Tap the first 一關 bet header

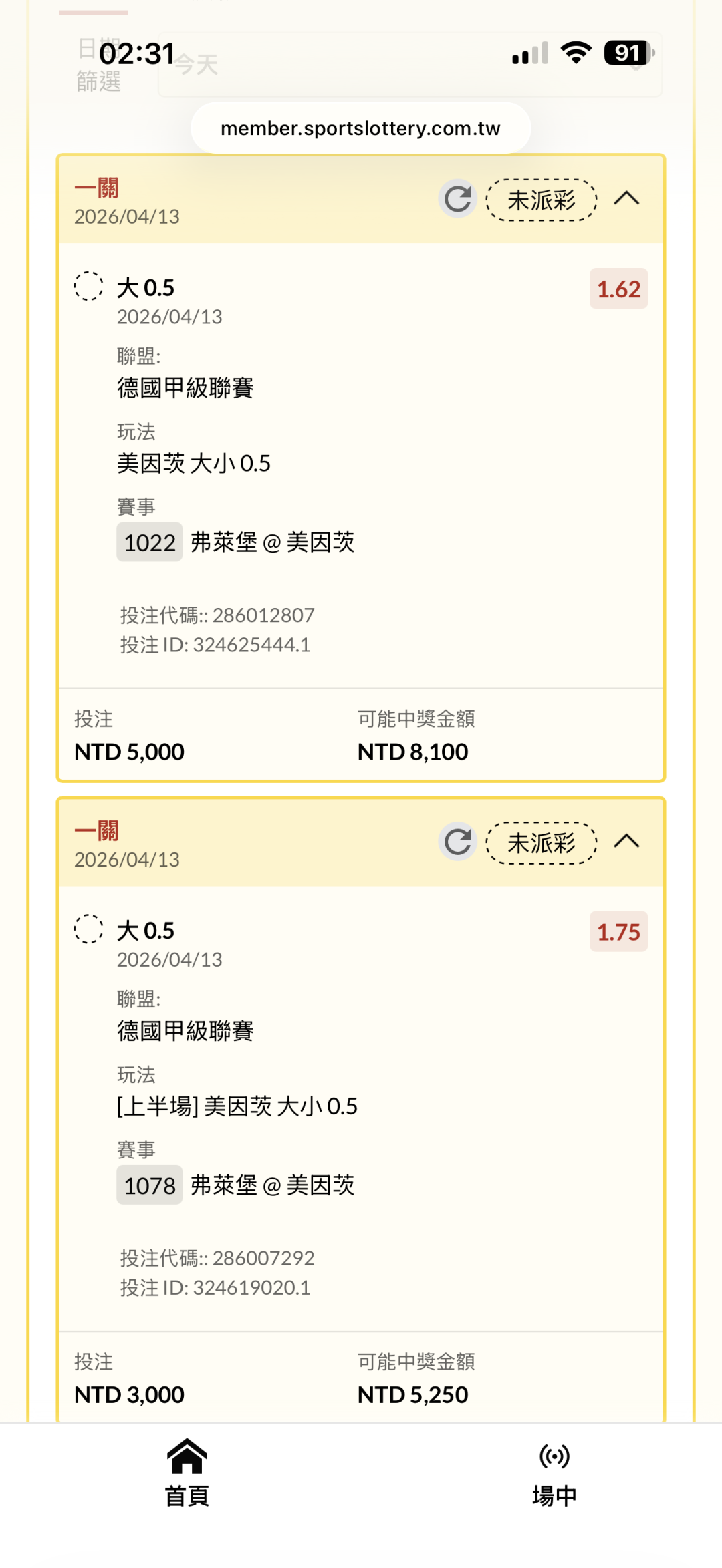(97, 188)
